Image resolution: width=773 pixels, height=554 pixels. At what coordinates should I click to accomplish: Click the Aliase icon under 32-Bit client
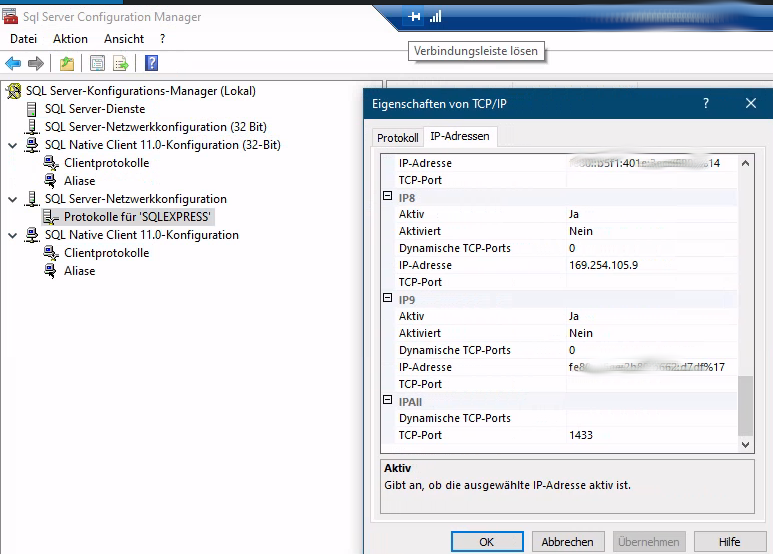pos(50,181)
